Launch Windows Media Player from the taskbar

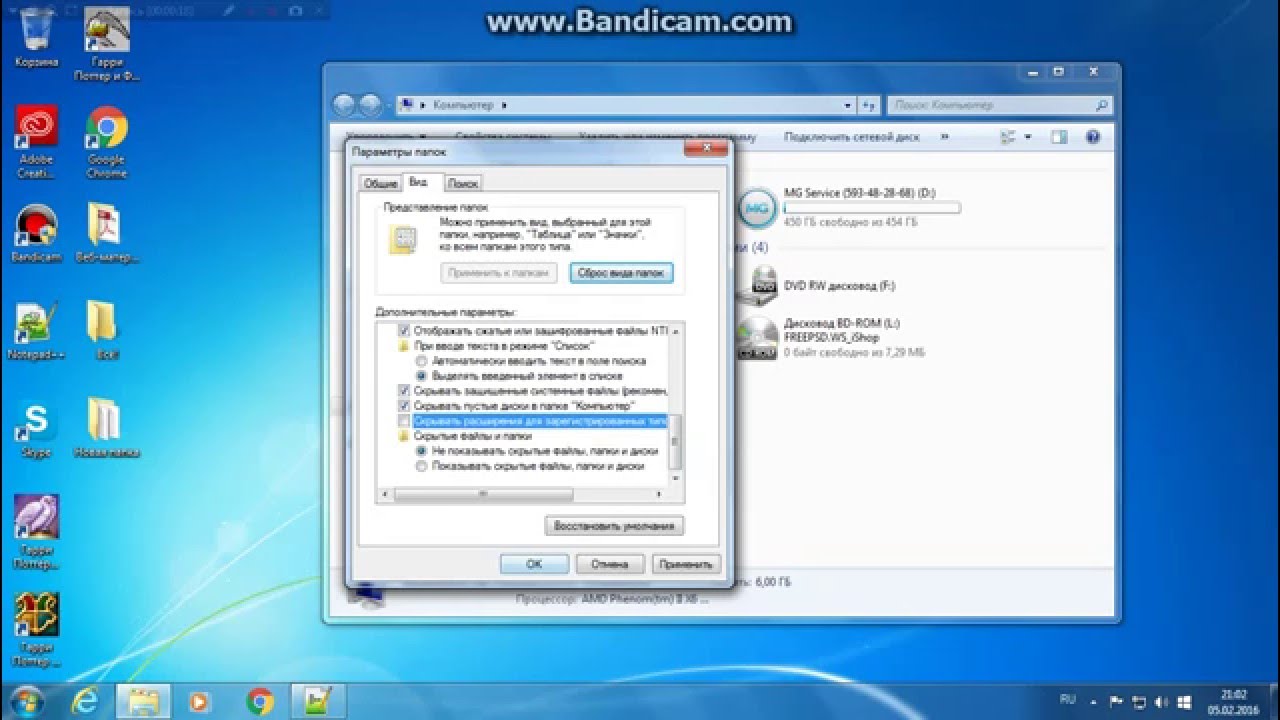[201, 700]
